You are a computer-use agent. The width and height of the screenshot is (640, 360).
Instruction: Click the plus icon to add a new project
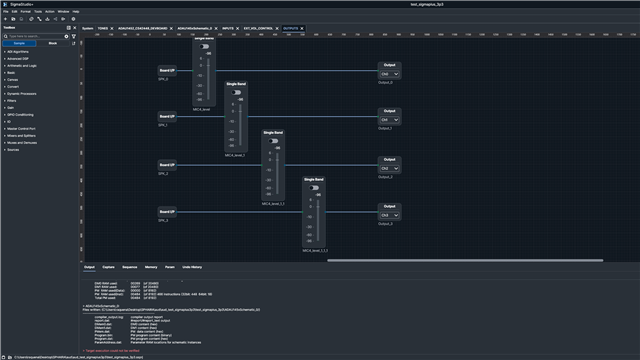(5, 19)
